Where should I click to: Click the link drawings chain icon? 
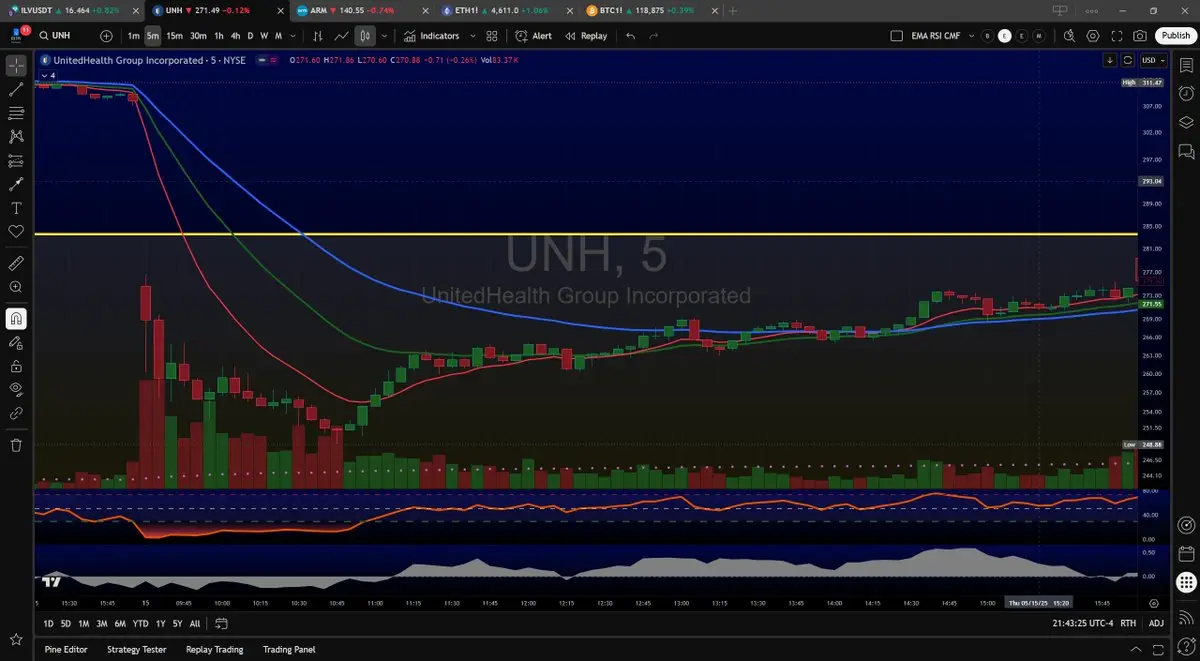[16, 413]
